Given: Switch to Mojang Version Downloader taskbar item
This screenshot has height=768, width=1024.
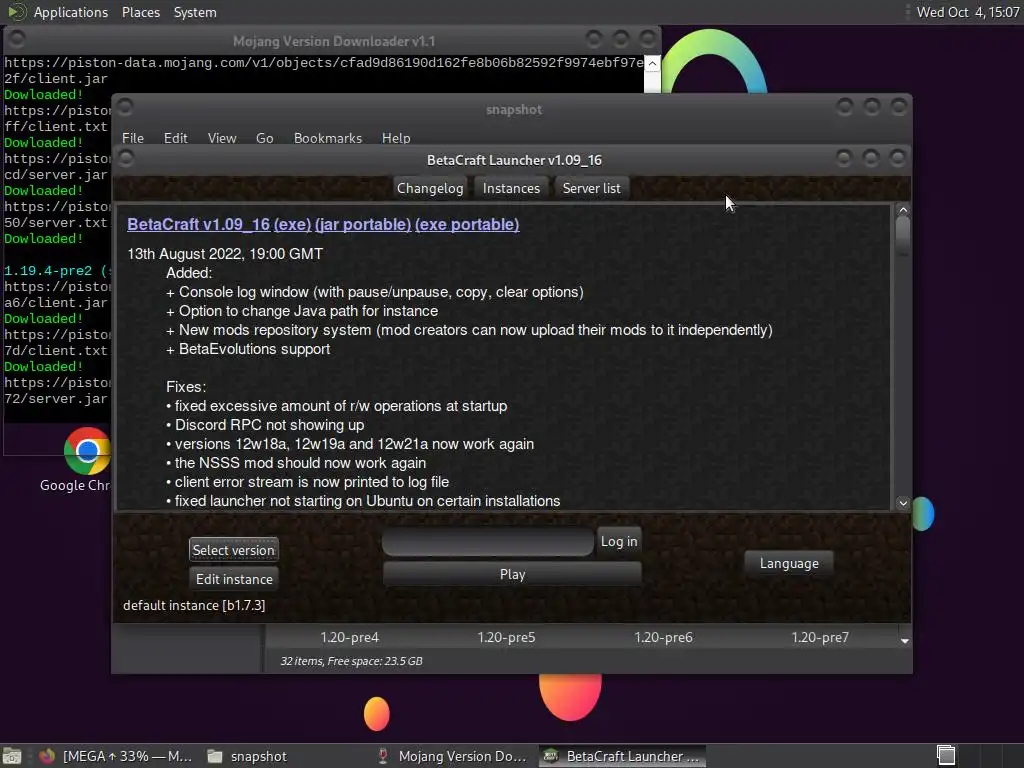Looking at the screenshot, I should (453, 756).
